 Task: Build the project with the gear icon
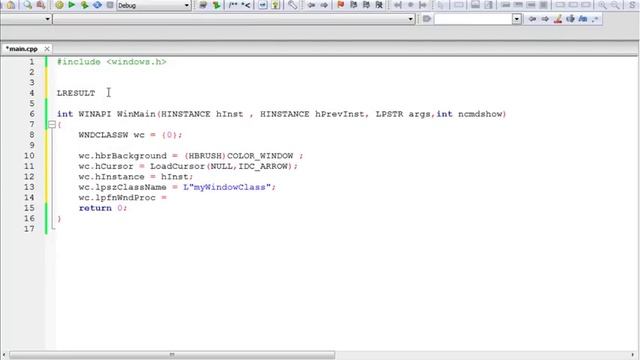[59, 5]
